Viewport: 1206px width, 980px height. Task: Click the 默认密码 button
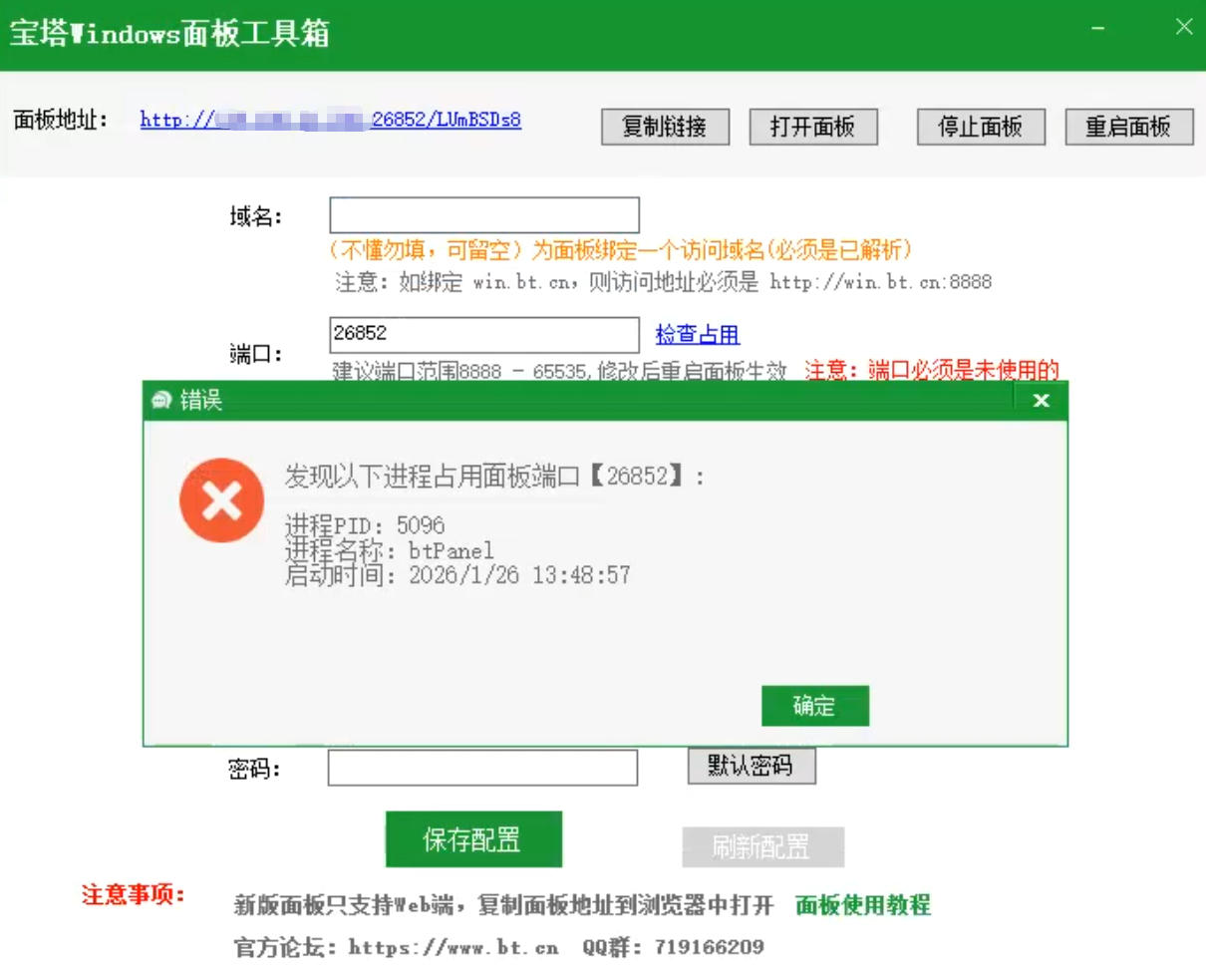tap(752, 766)
